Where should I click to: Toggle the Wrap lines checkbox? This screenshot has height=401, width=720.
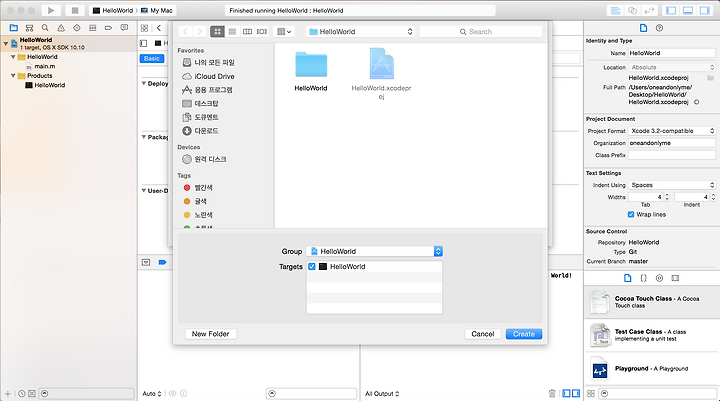click(x=631, y=215)
